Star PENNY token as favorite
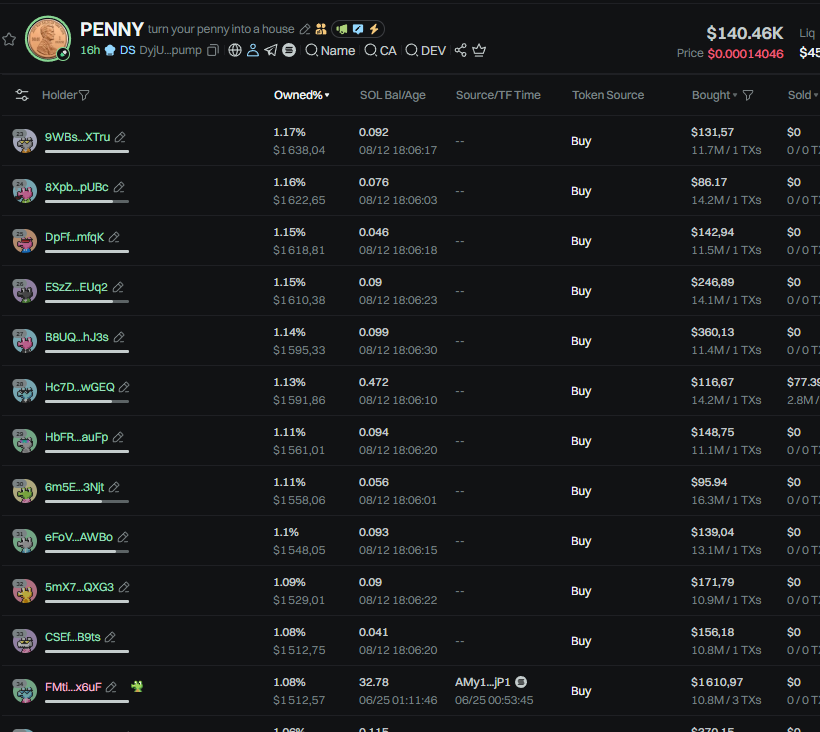The height and width of the screenshot is (732, 820). click(x=9, y=39)
